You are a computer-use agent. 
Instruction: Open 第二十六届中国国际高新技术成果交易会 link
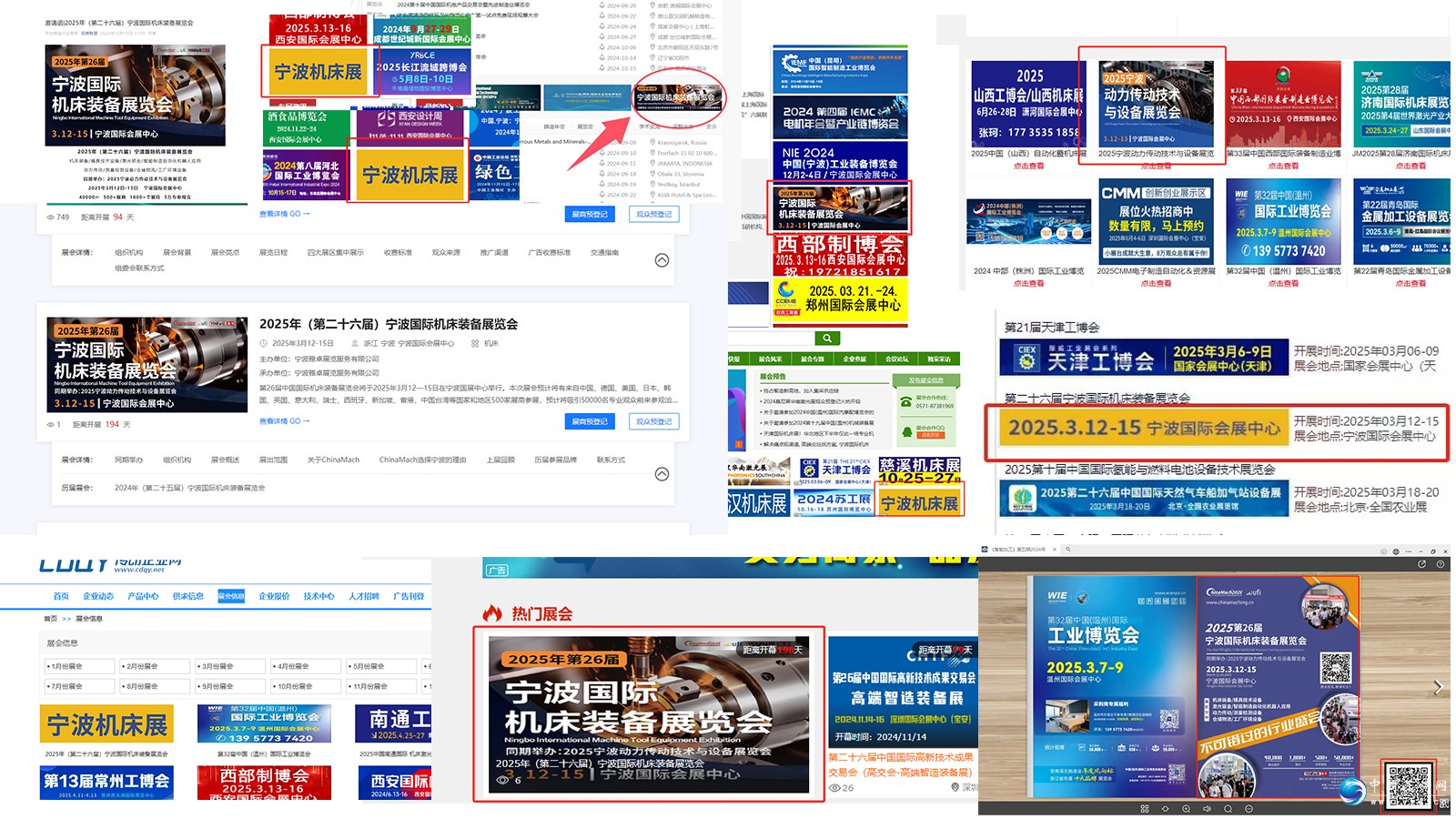coord(901,763)
